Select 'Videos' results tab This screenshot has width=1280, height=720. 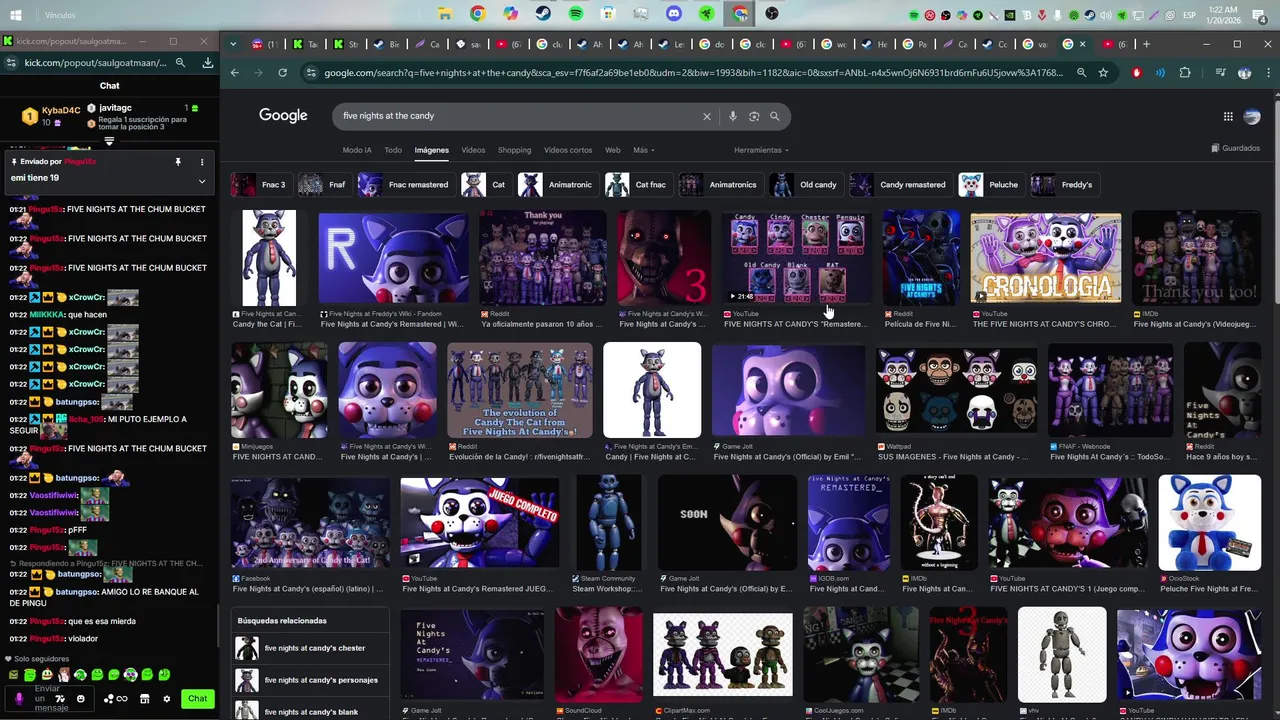[473, 150]
